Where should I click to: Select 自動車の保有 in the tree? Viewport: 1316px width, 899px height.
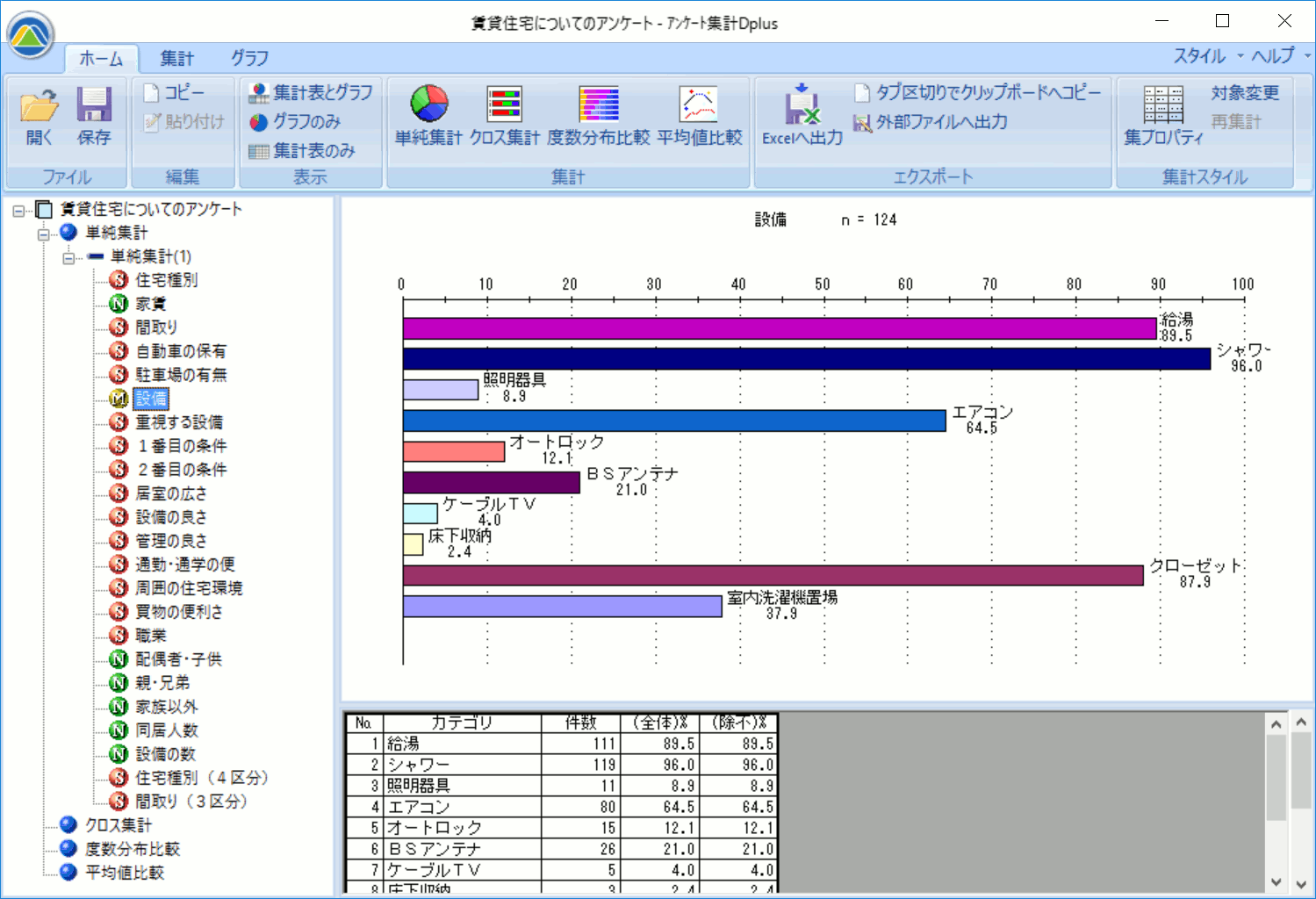click(180, 351)
